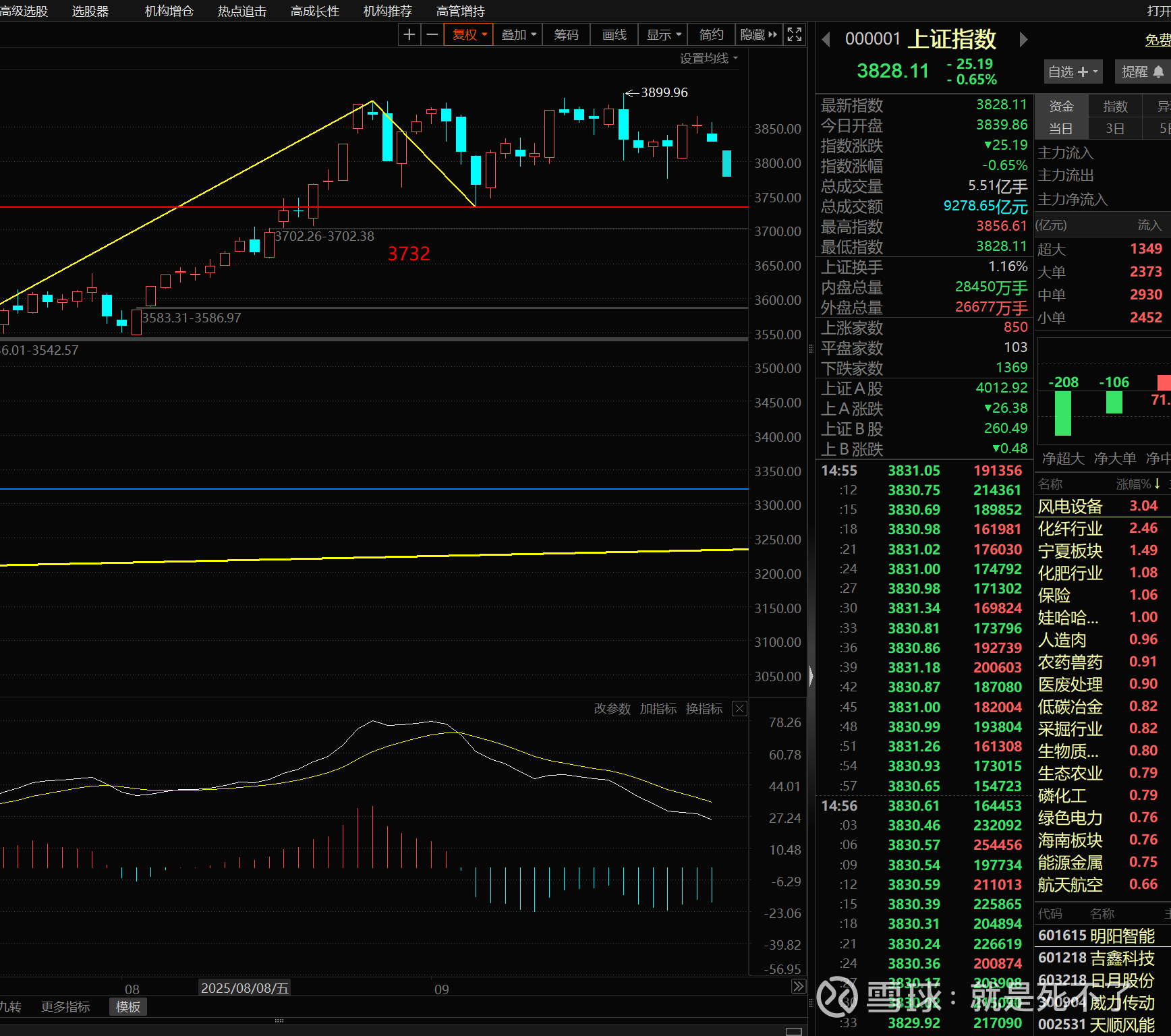Select the 宁夏板块 sector row

pos(1102,550)
